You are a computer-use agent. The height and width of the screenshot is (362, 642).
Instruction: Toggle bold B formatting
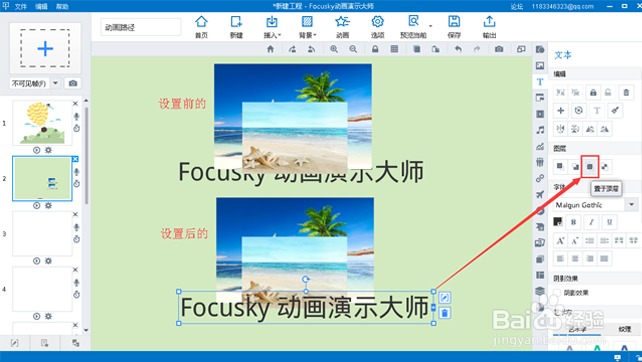coord(573,222)
